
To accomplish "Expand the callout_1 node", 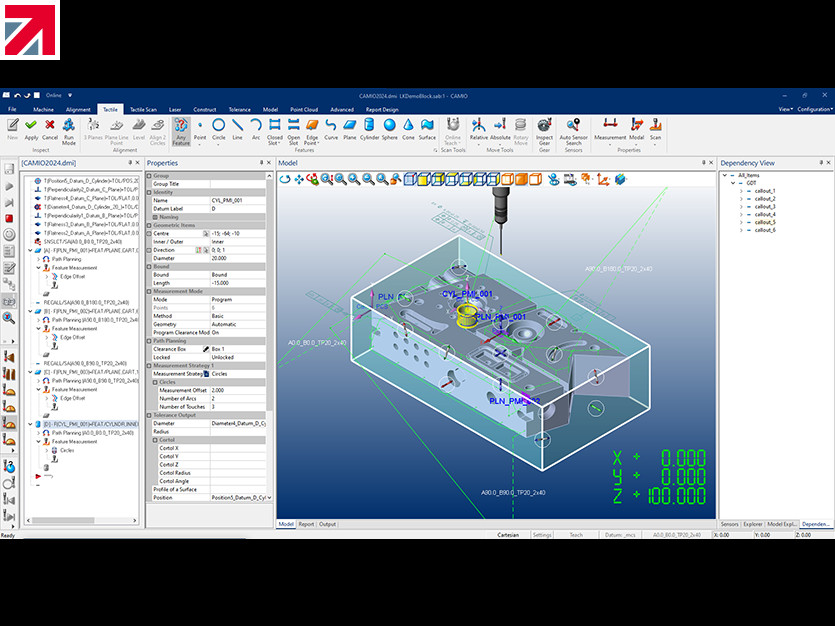I will pyautogui.click(x=741, y=191).
